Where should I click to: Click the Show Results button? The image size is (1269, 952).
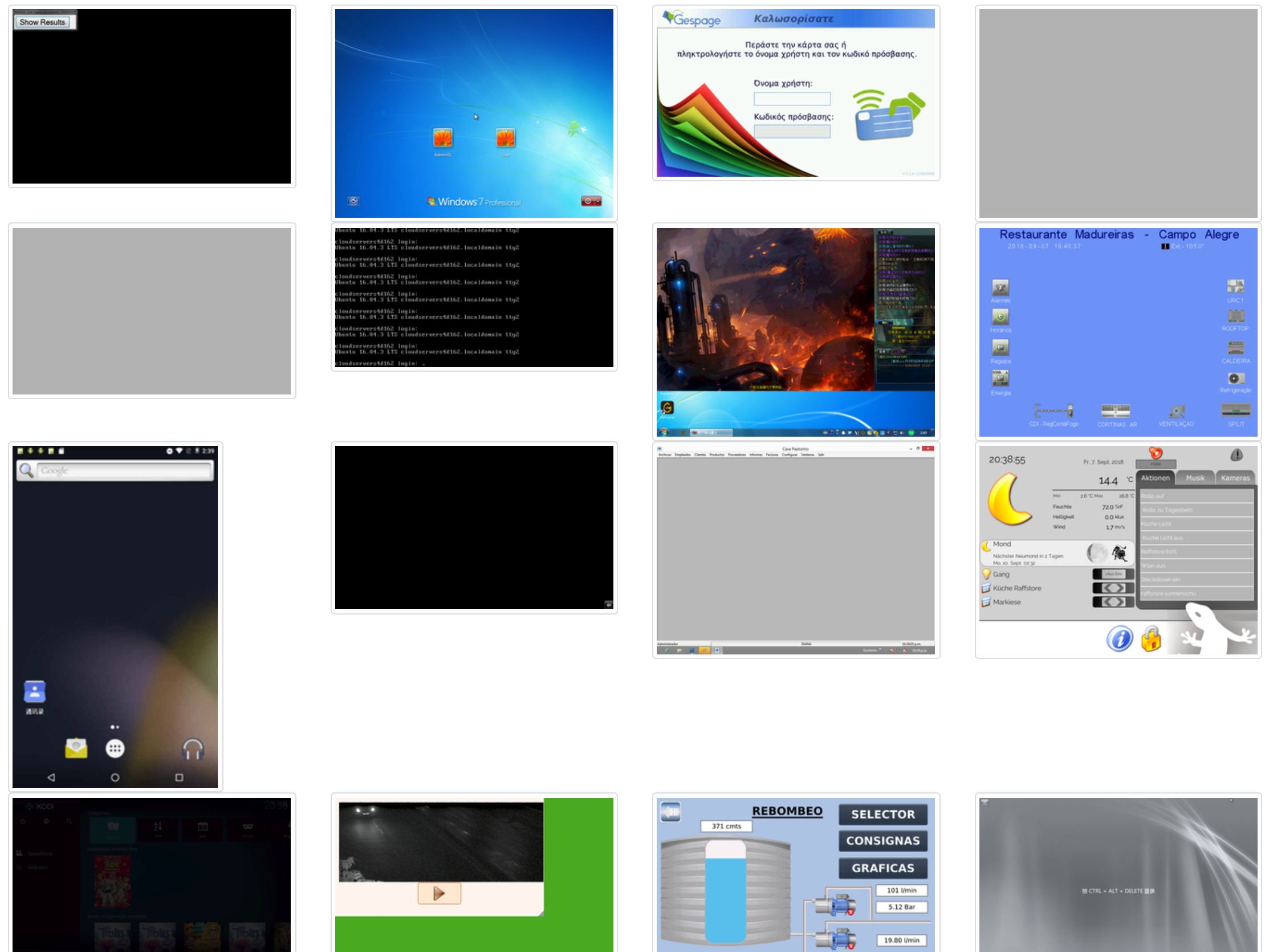tap(42, 22)
